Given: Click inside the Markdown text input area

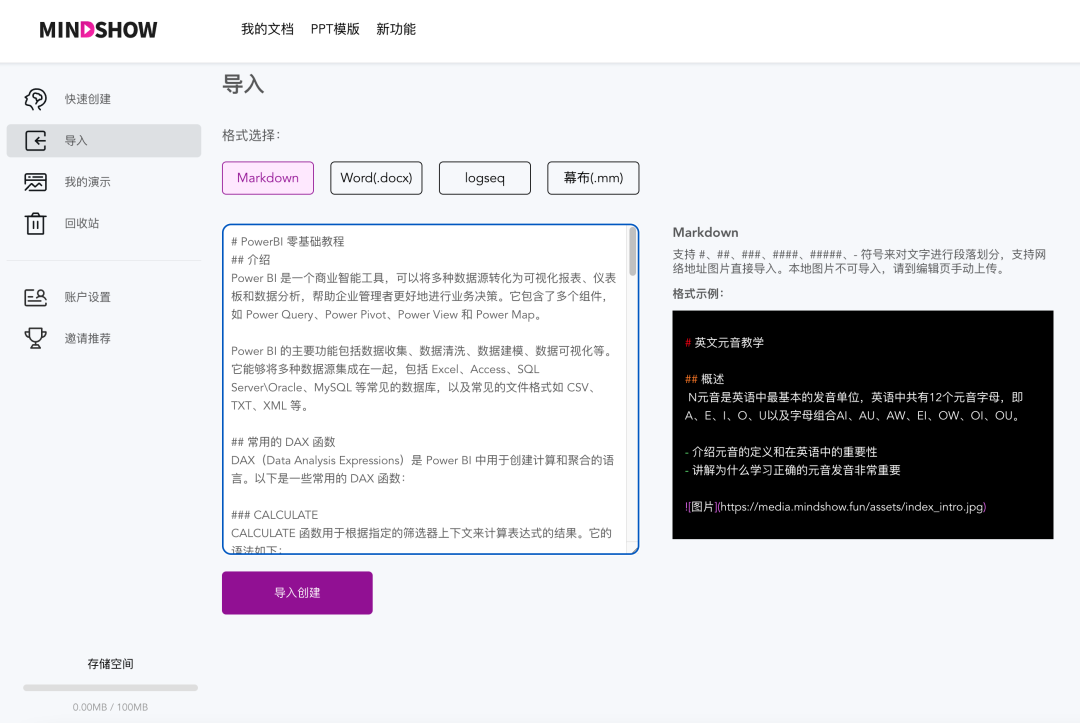Looking at the screenshot, I should click(x=430, y=390).
